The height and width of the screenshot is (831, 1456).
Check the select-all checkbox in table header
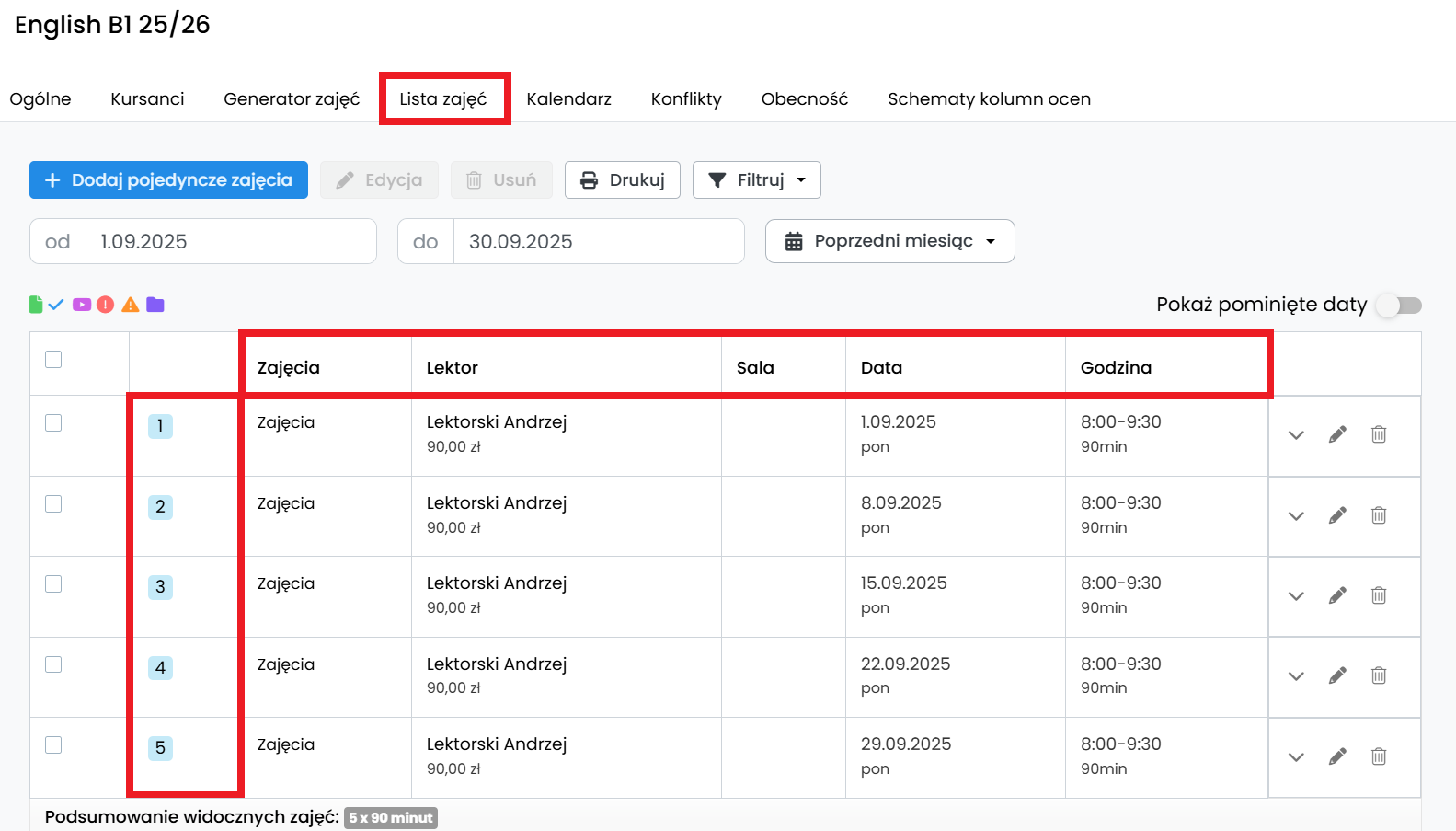click(x=53, y=359)
